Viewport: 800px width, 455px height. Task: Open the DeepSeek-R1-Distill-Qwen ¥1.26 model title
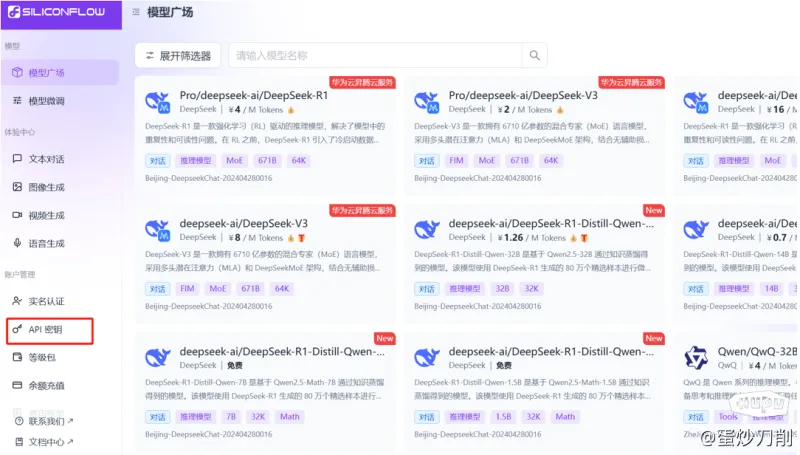(551, 223)
